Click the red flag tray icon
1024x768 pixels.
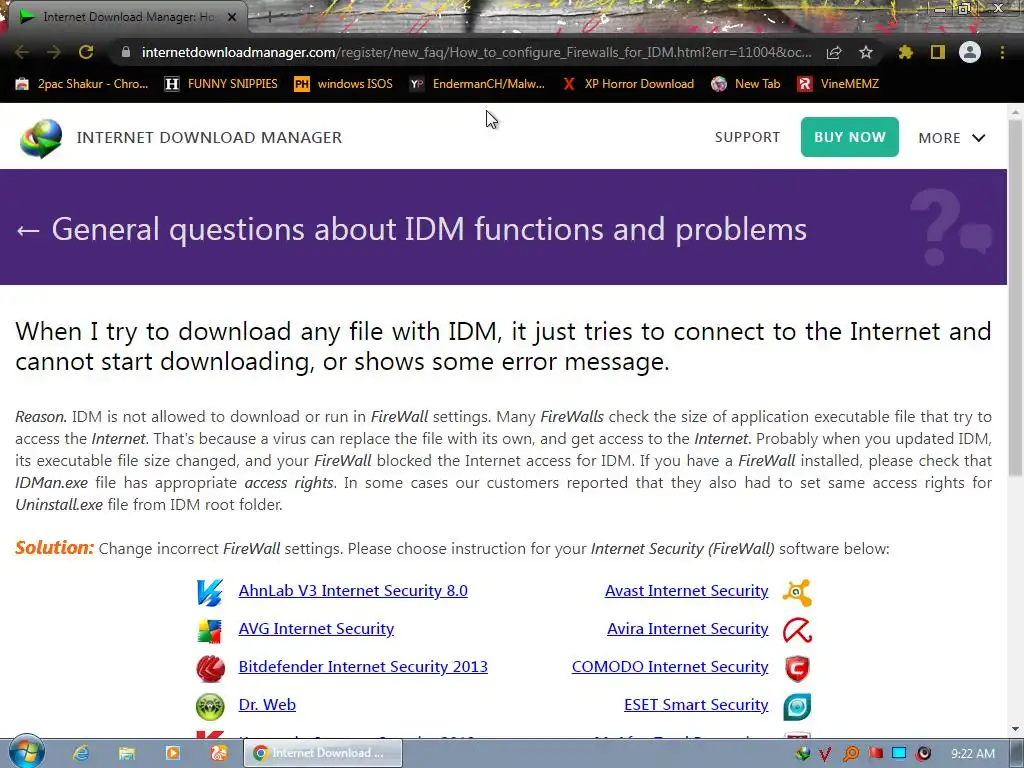click(x=875, y=754)
